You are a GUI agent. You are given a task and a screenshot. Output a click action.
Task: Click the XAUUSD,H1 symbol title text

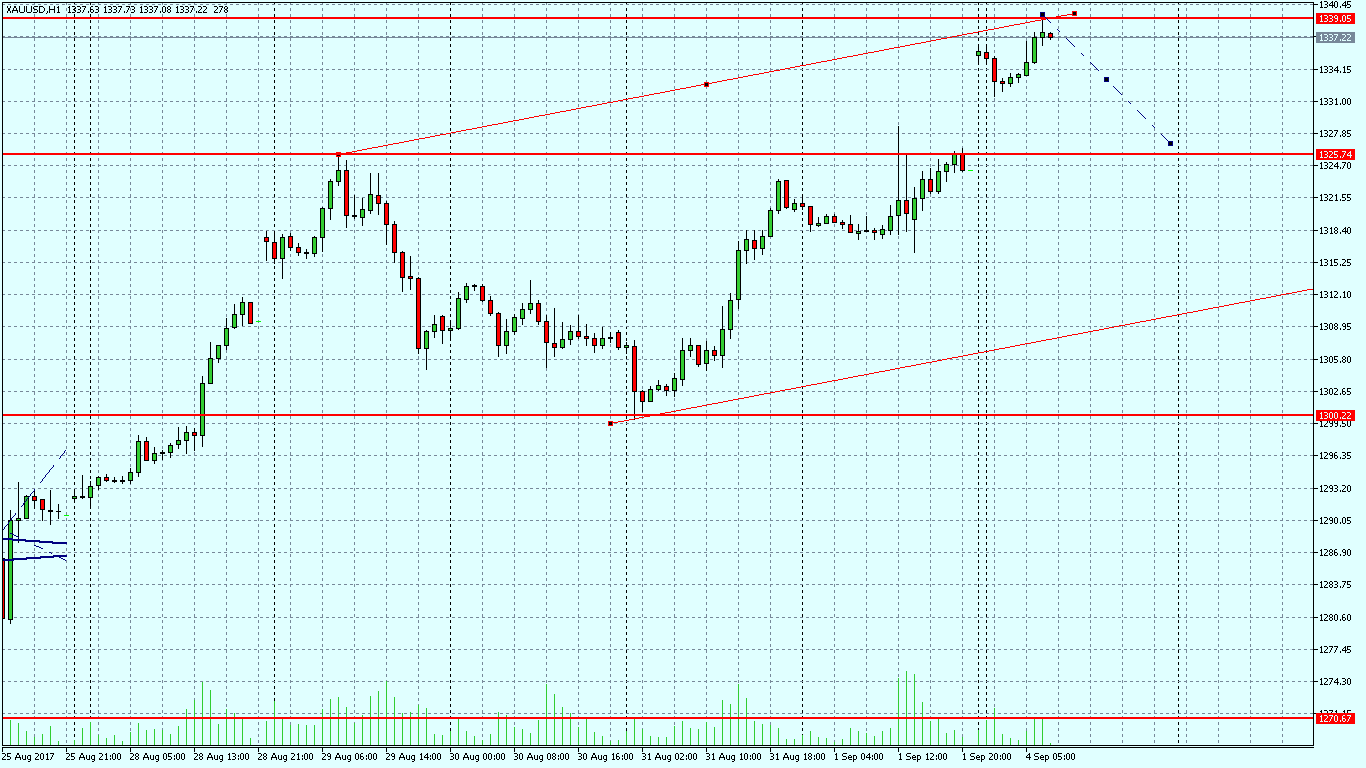tap(34, 9)
